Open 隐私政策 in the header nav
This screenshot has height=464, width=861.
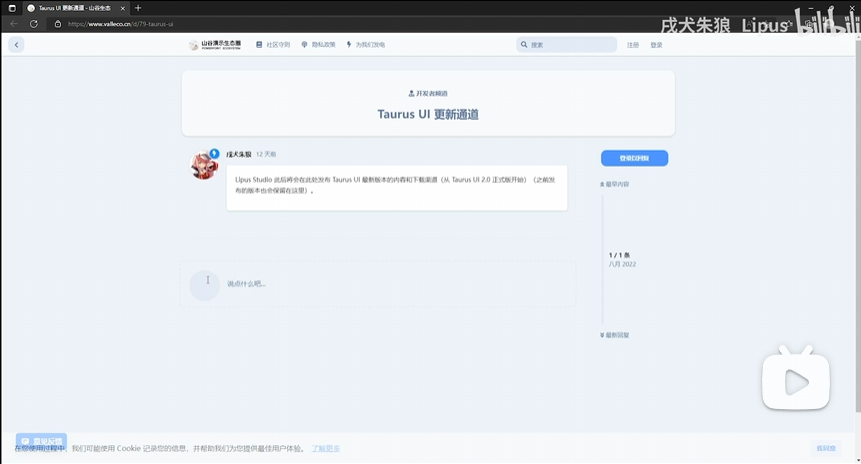[318, 45]
